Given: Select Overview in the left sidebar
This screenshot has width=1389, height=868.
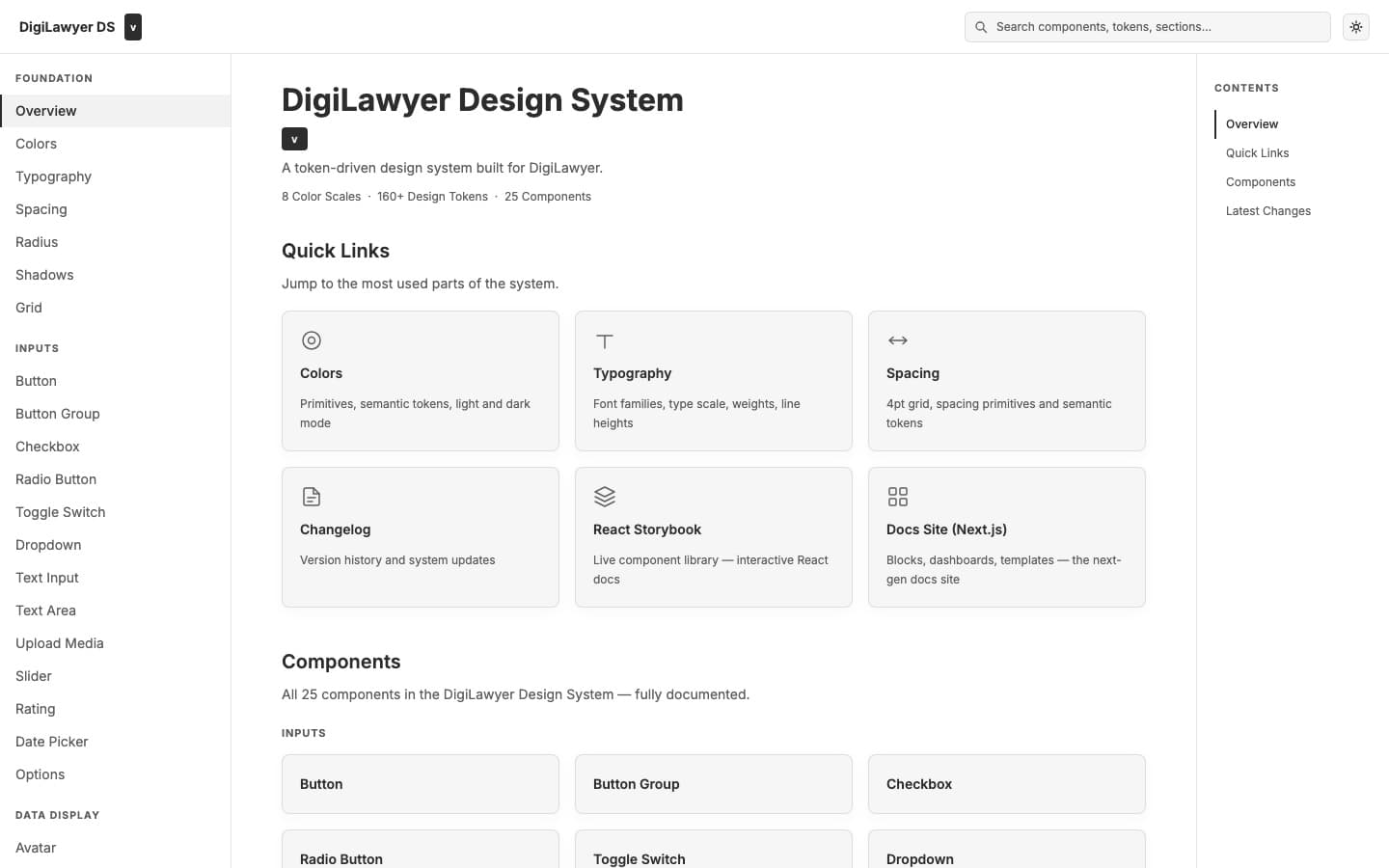Looking at the screenshot, I should click(116, 111).
